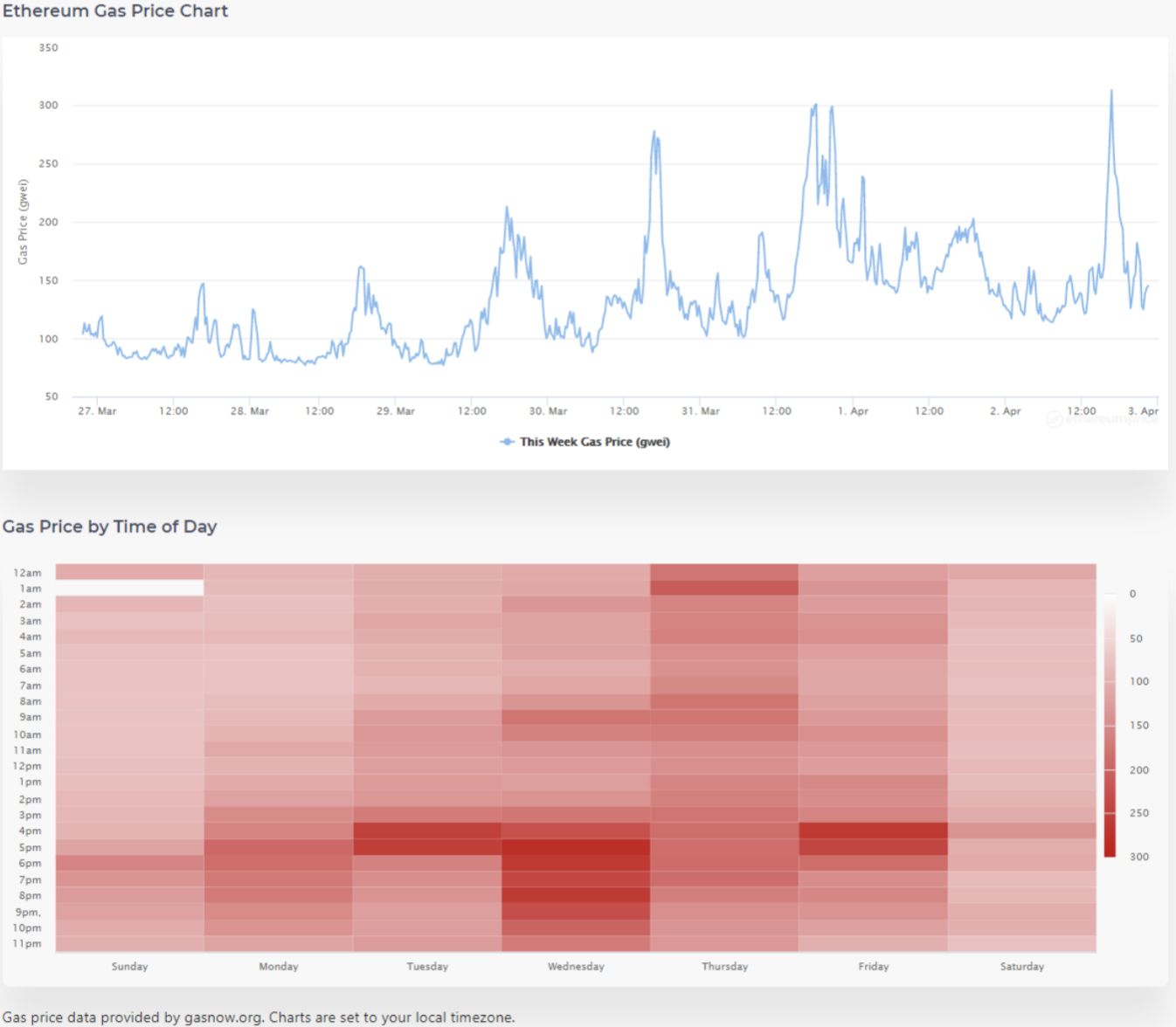This screenshot has height=1027, width=1176.
Task: Click the 30. Mar x-axis label
Action: point(548,411)
